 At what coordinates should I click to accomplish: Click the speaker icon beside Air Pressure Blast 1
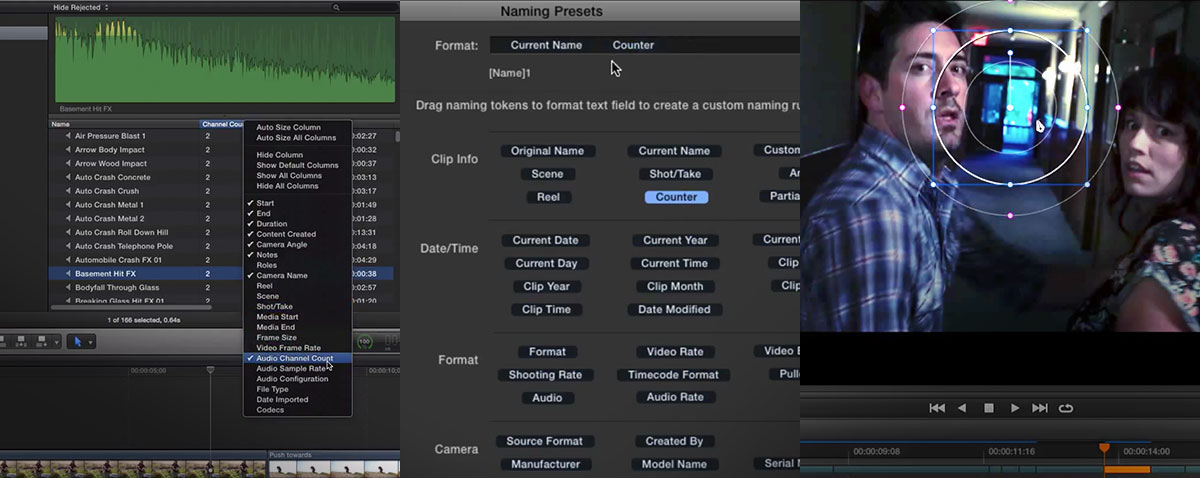(68, 136)
